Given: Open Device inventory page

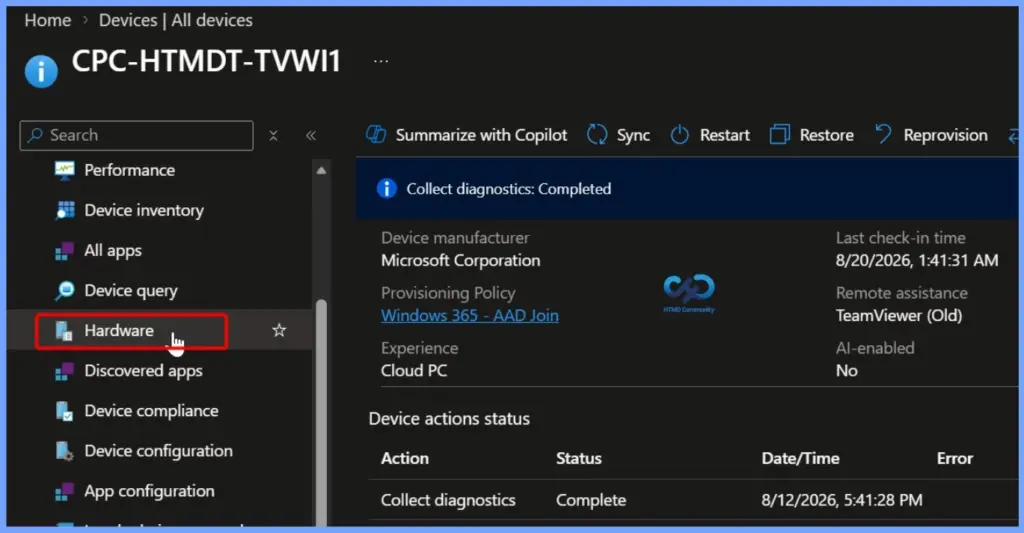Looking at the screenshot, I should click(144, 210).
